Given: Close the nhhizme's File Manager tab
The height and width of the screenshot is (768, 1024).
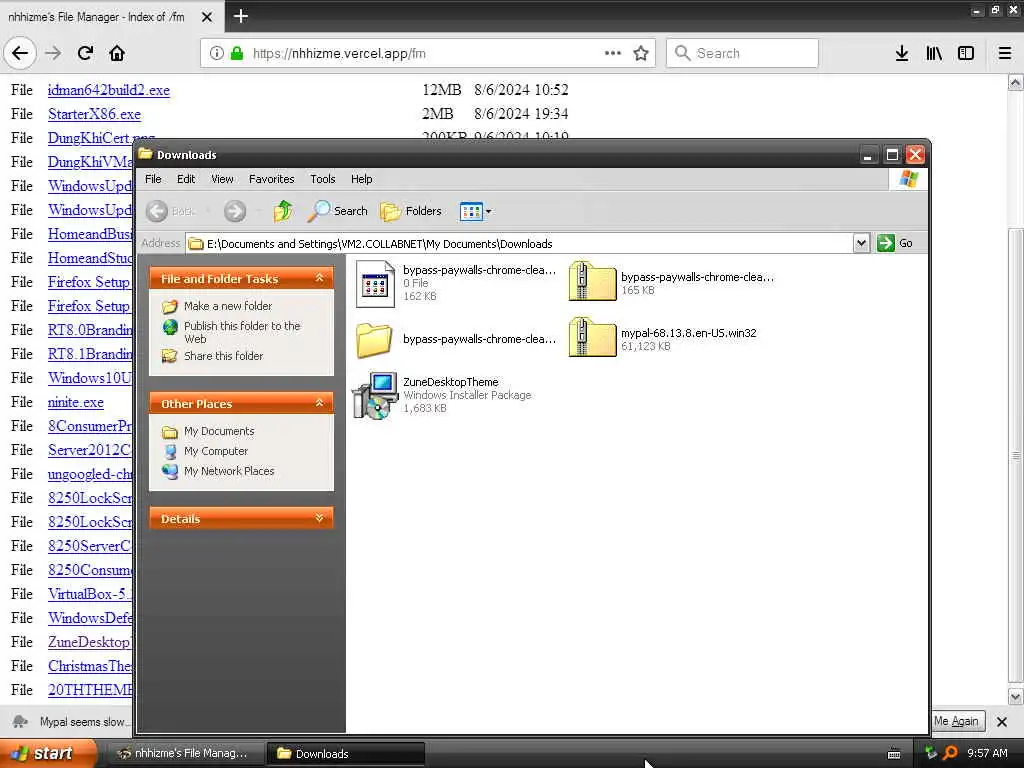Looking at the screenshot, I should click(207, 17).
